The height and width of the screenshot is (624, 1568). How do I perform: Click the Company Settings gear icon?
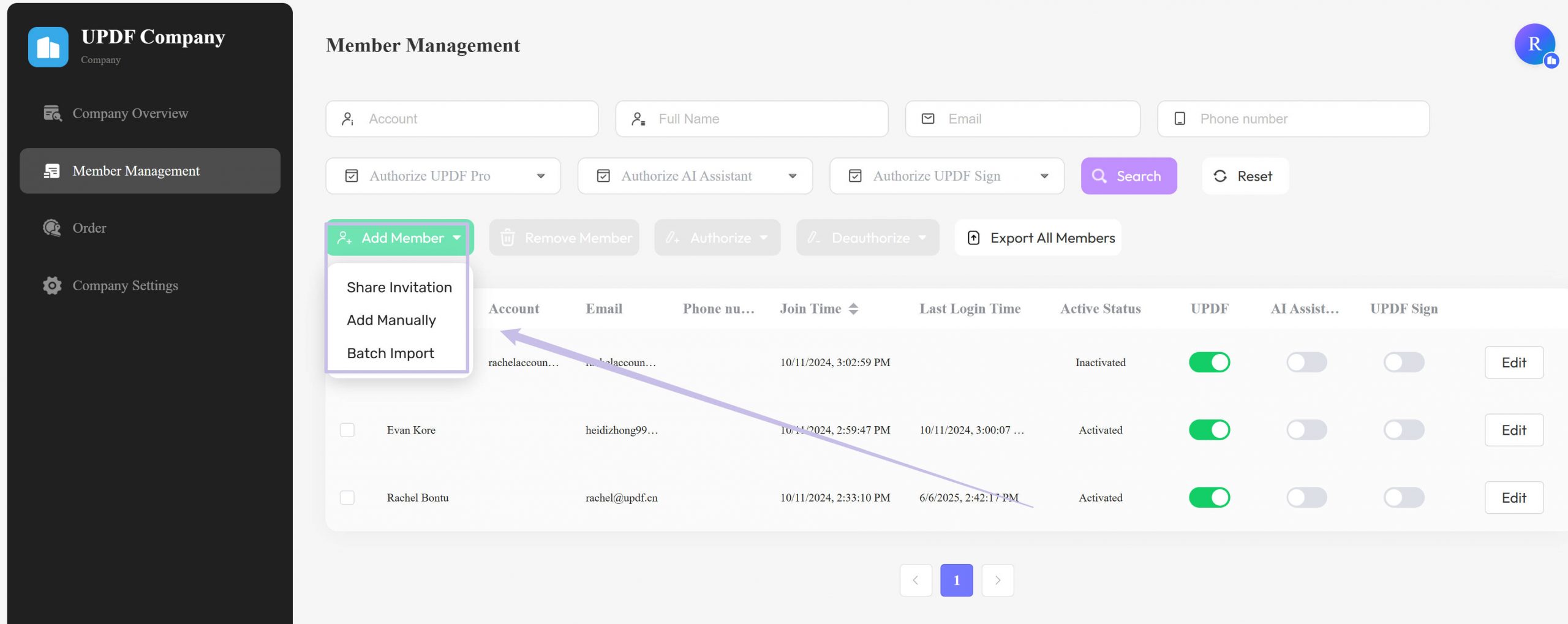click(x=52, y=285)
